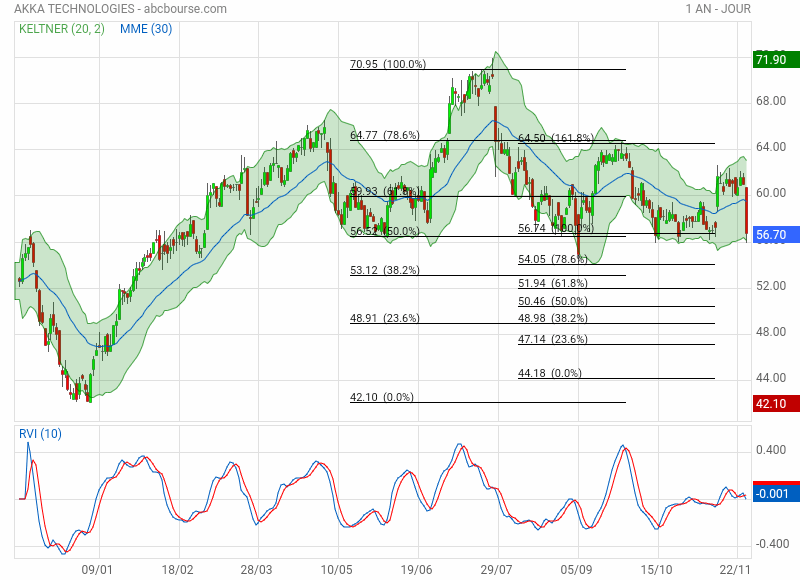Screen dimensions: 800x580
Task: Click the 'AKKA TECHNOLOGIES - abcbourse.com' title
Action: point(120,9)
